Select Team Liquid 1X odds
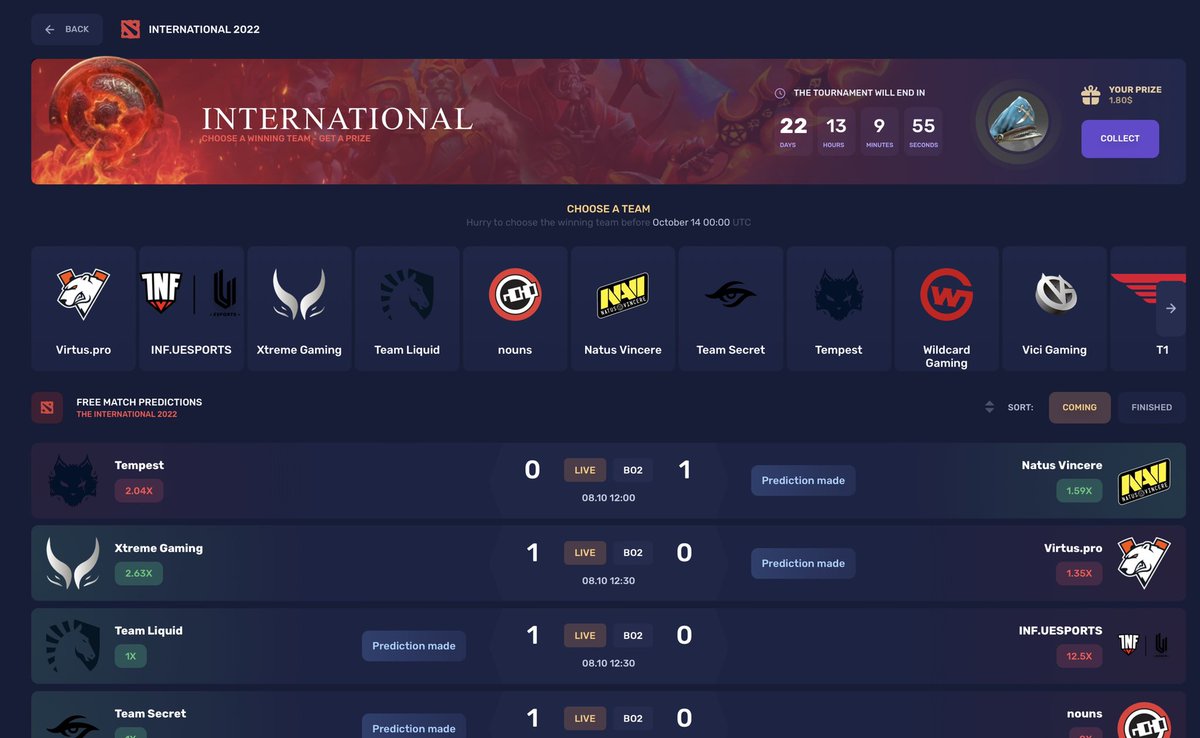1200x738 pixels. coord(131,657)
